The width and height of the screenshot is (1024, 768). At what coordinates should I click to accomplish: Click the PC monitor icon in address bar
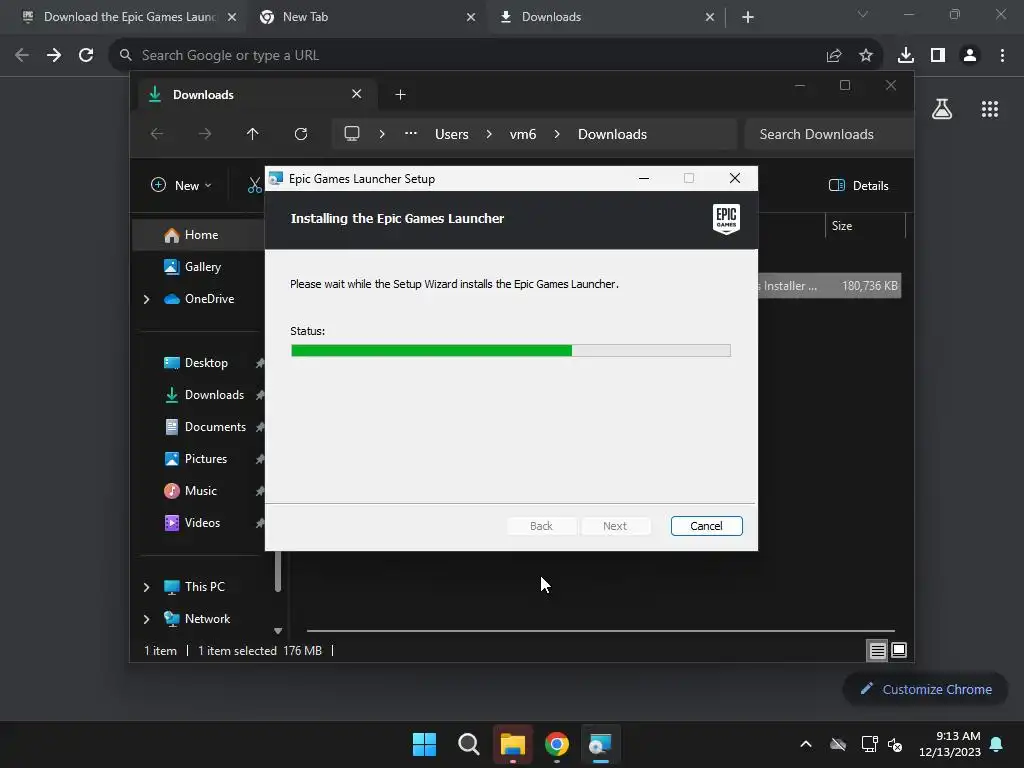click(x=352, y=134)
